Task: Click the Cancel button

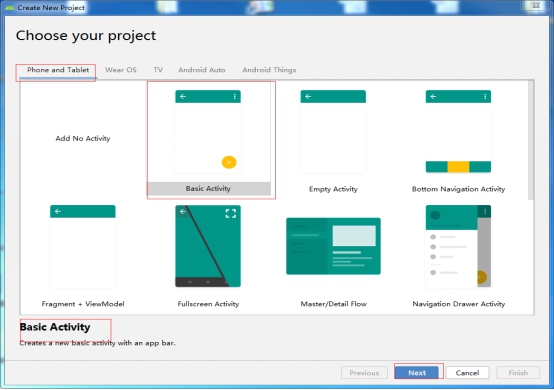Action: coord(467,373)
